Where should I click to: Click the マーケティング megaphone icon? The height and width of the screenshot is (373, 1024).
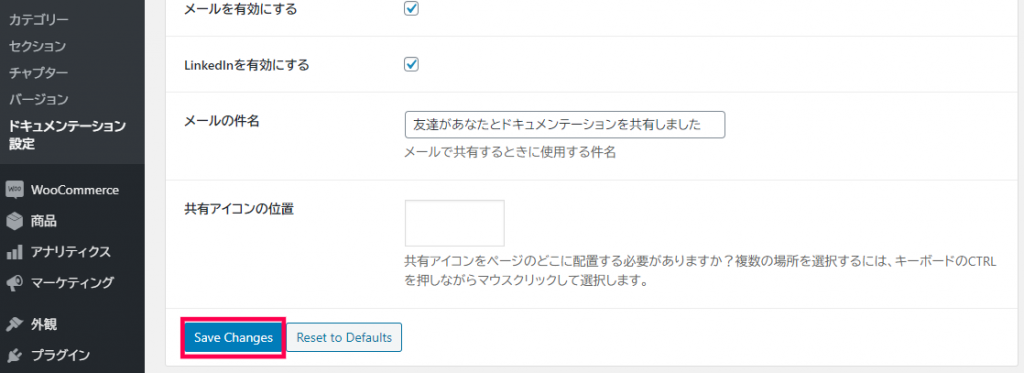tap(14, 283)
